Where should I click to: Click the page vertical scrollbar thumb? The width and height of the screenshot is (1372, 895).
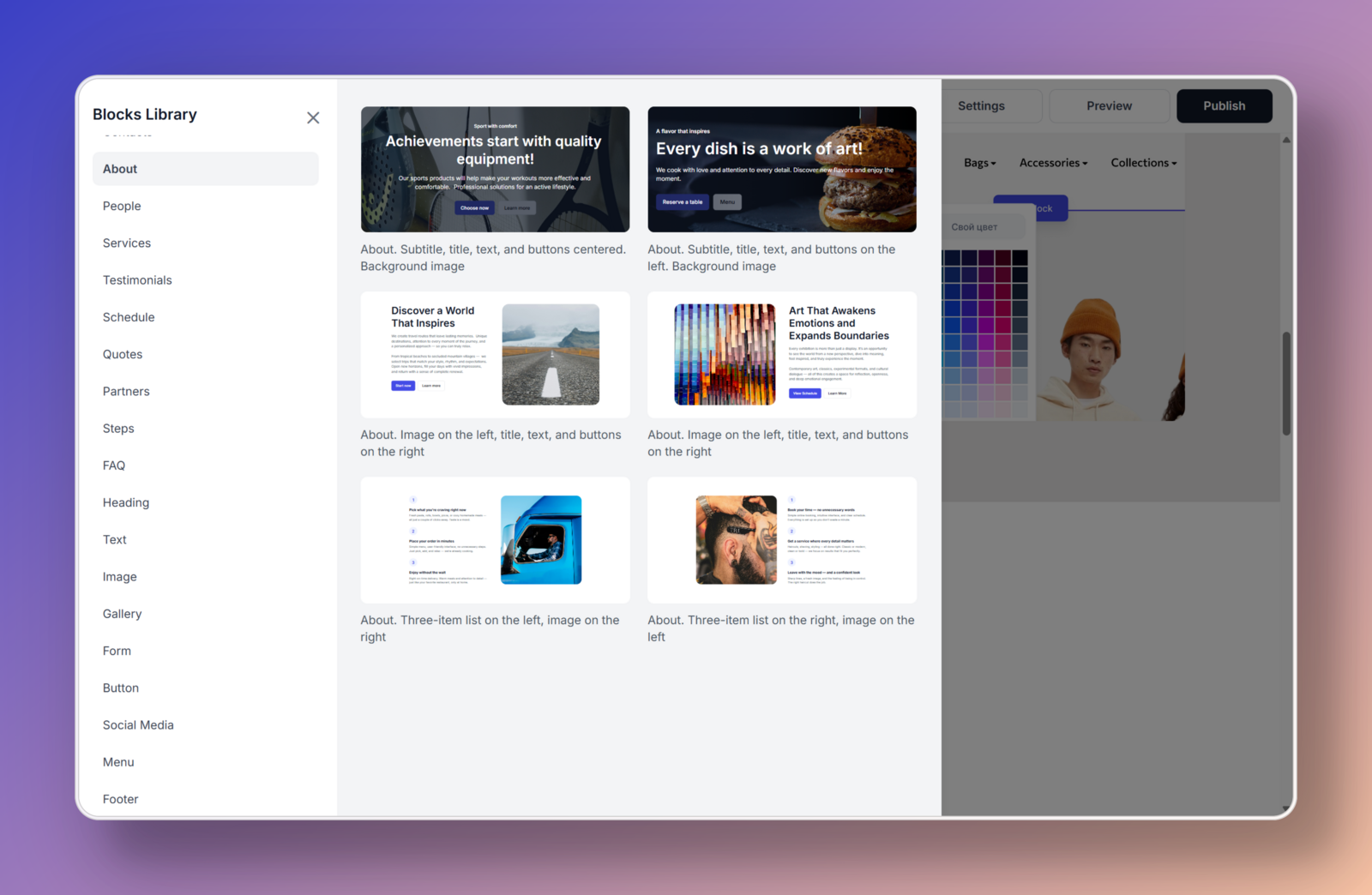(x=1286, y=383)
